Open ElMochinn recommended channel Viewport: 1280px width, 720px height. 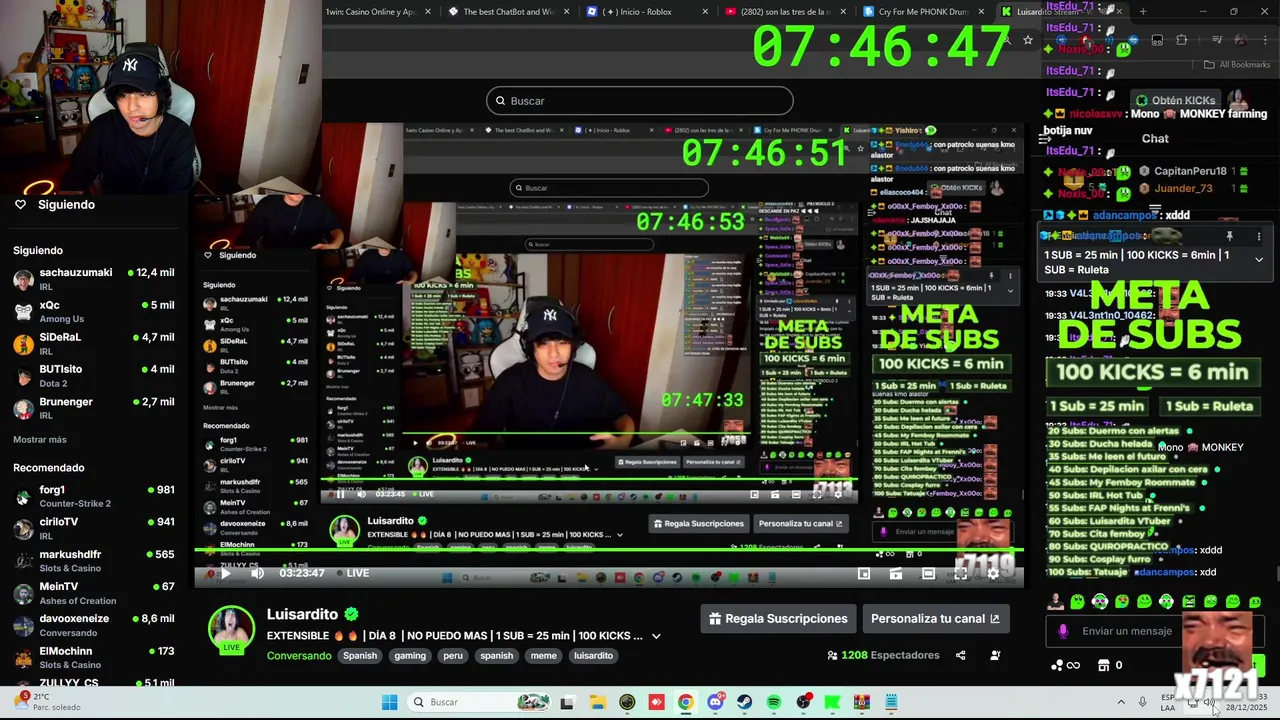point(95,657)
